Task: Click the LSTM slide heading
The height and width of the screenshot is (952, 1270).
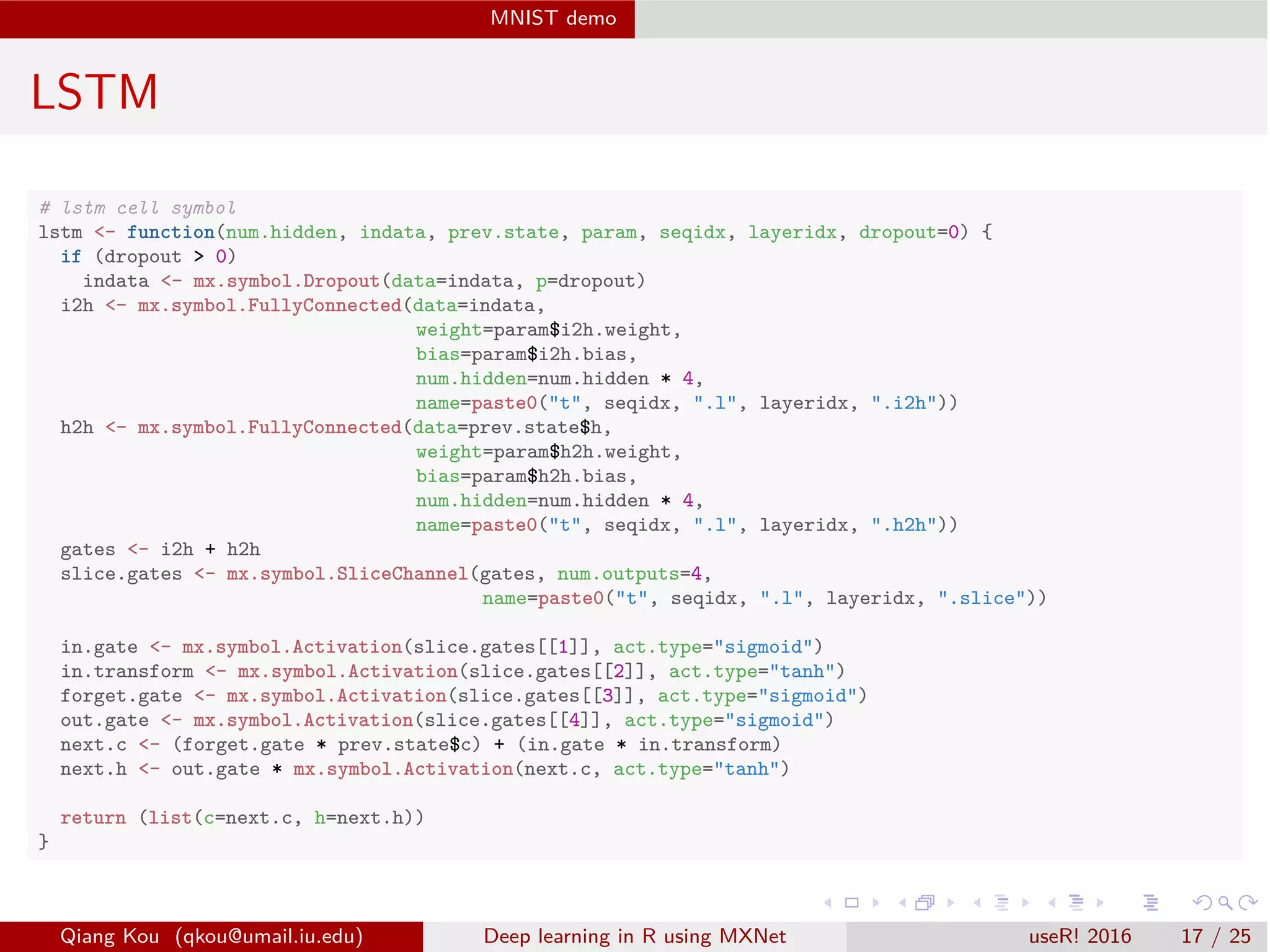Action: tap(95, 92)
